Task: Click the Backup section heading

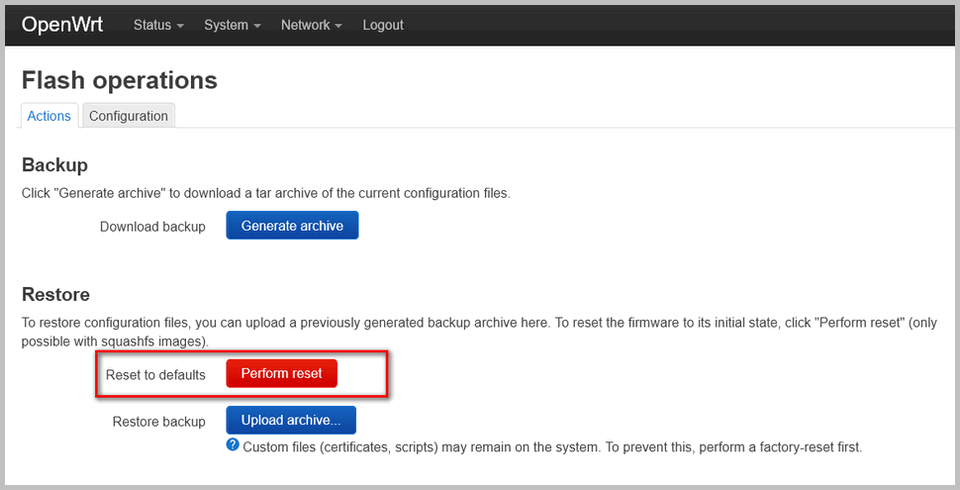Action: click(55, 165)
